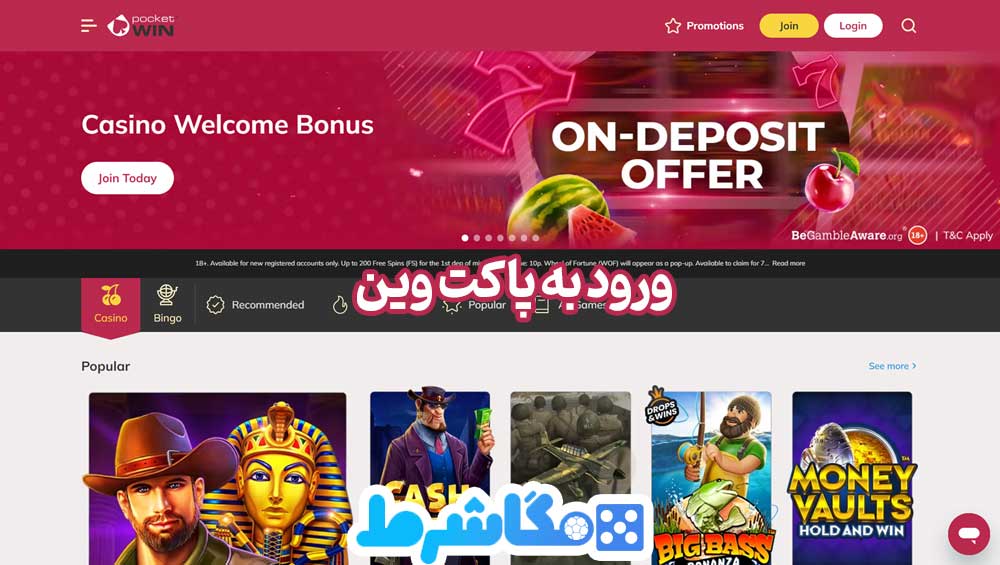The height and width of the screenshot is (565, 1000).
Task: Click the yellow Join button
Action: (x=789, y=26)
